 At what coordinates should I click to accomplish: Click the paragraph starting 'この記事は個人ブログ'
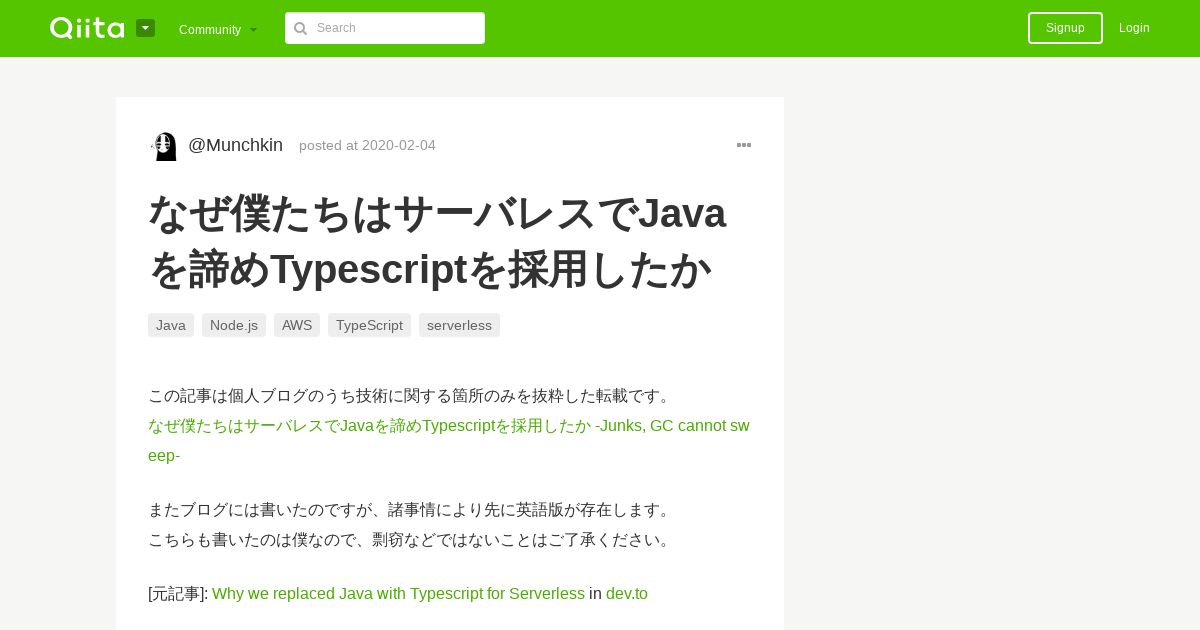[412, 396]
